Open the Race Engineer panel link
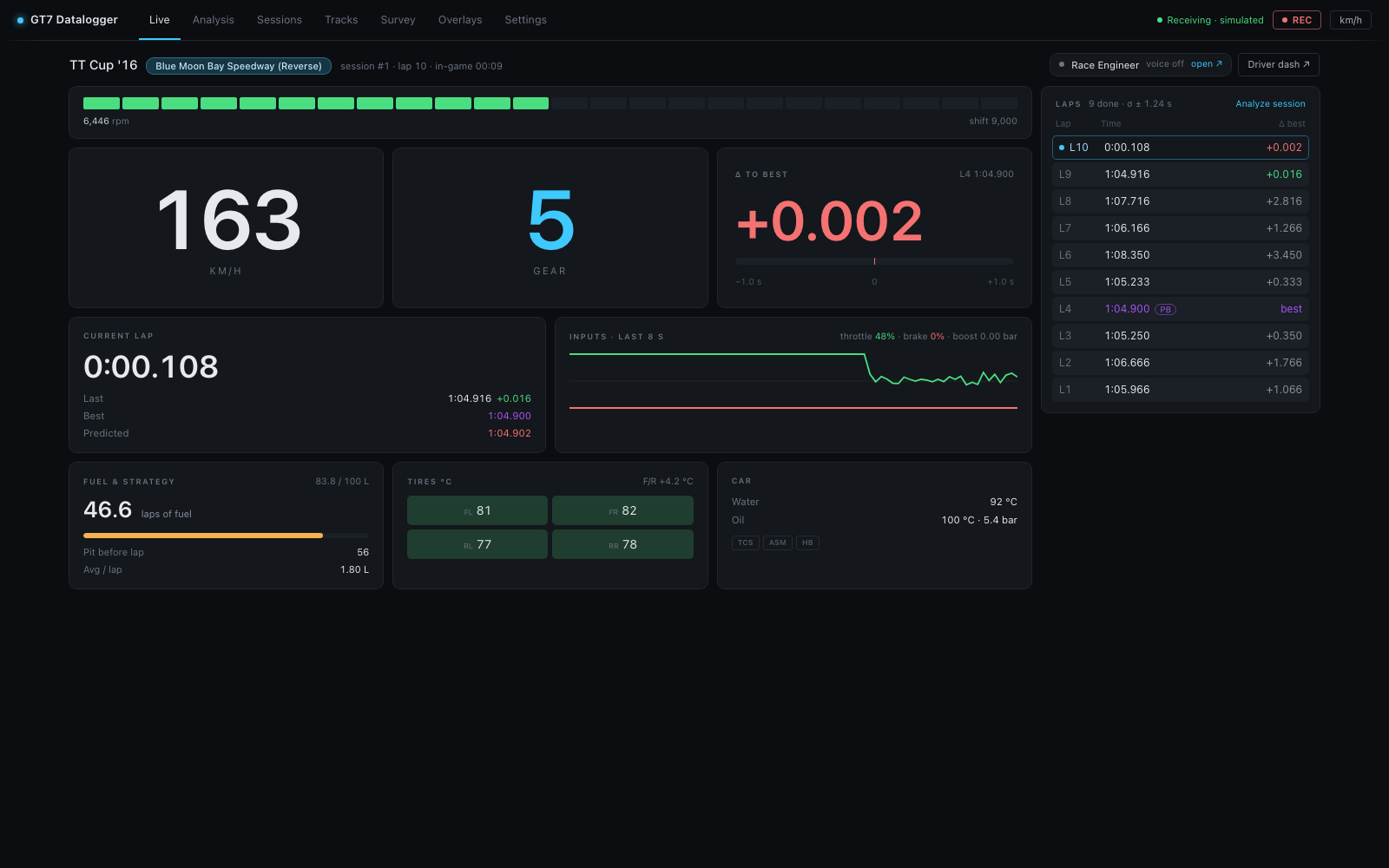Viewport: 1389px width, 868px height. point(1207,64)
